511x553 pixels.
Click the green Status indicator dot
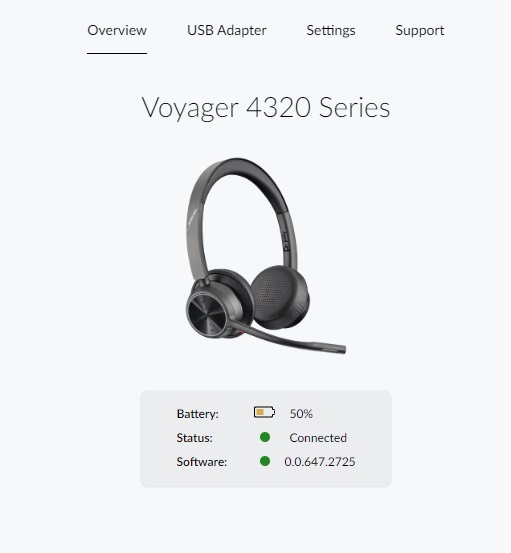point(265,437)
